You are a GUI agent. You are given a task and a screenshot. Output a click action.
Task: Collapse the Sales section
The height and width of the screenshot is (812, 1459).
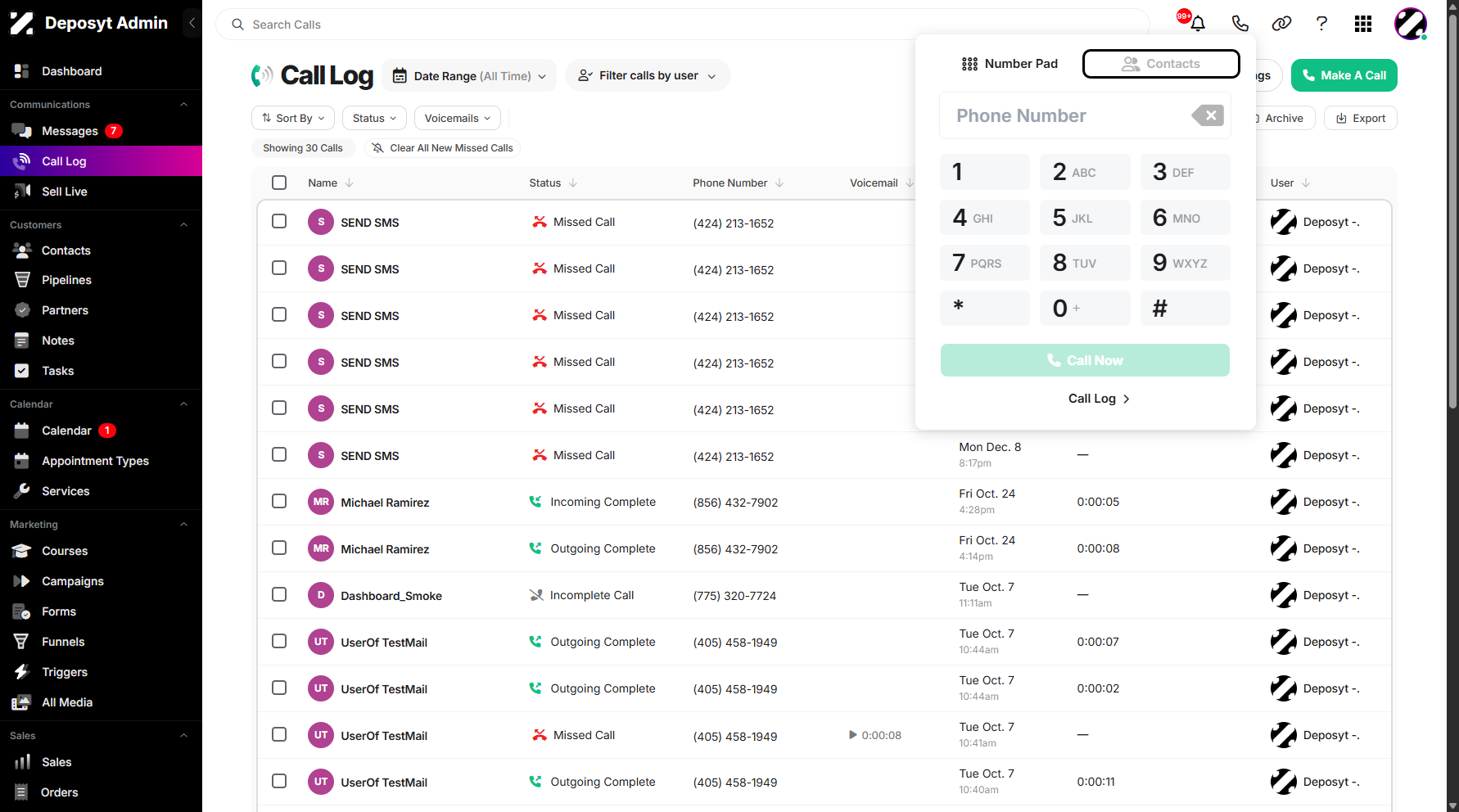[x=183, y=736]
